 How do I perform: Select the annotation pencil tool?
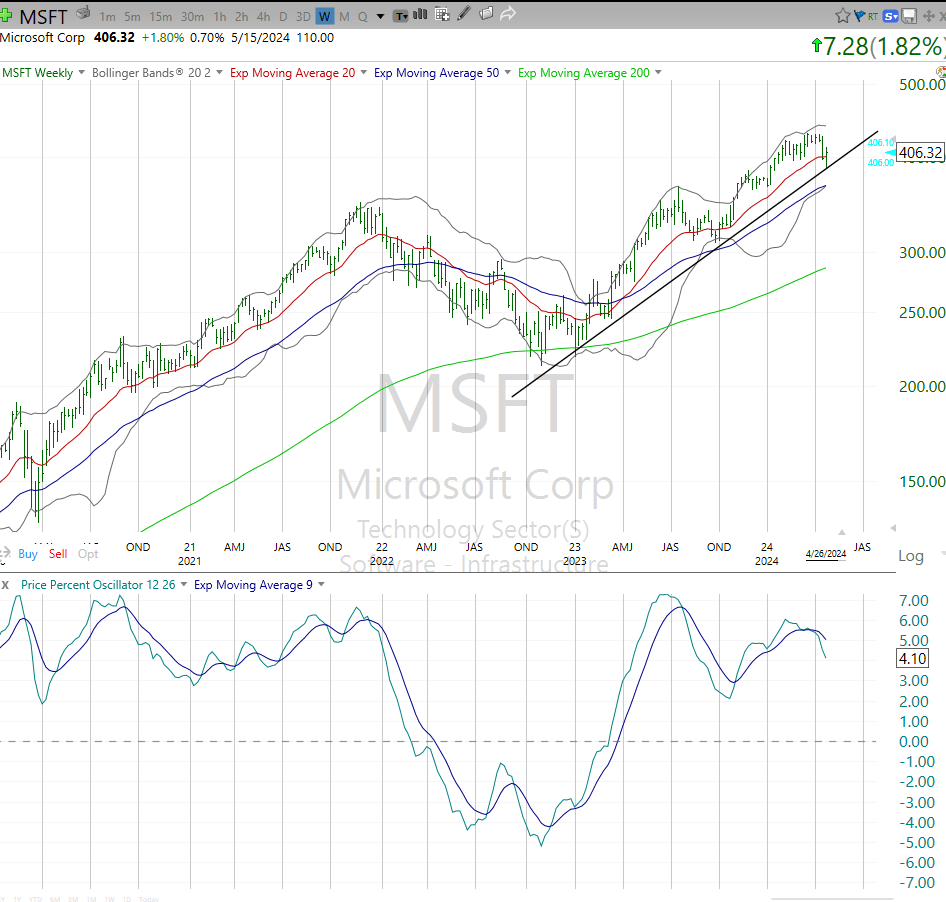462,14
